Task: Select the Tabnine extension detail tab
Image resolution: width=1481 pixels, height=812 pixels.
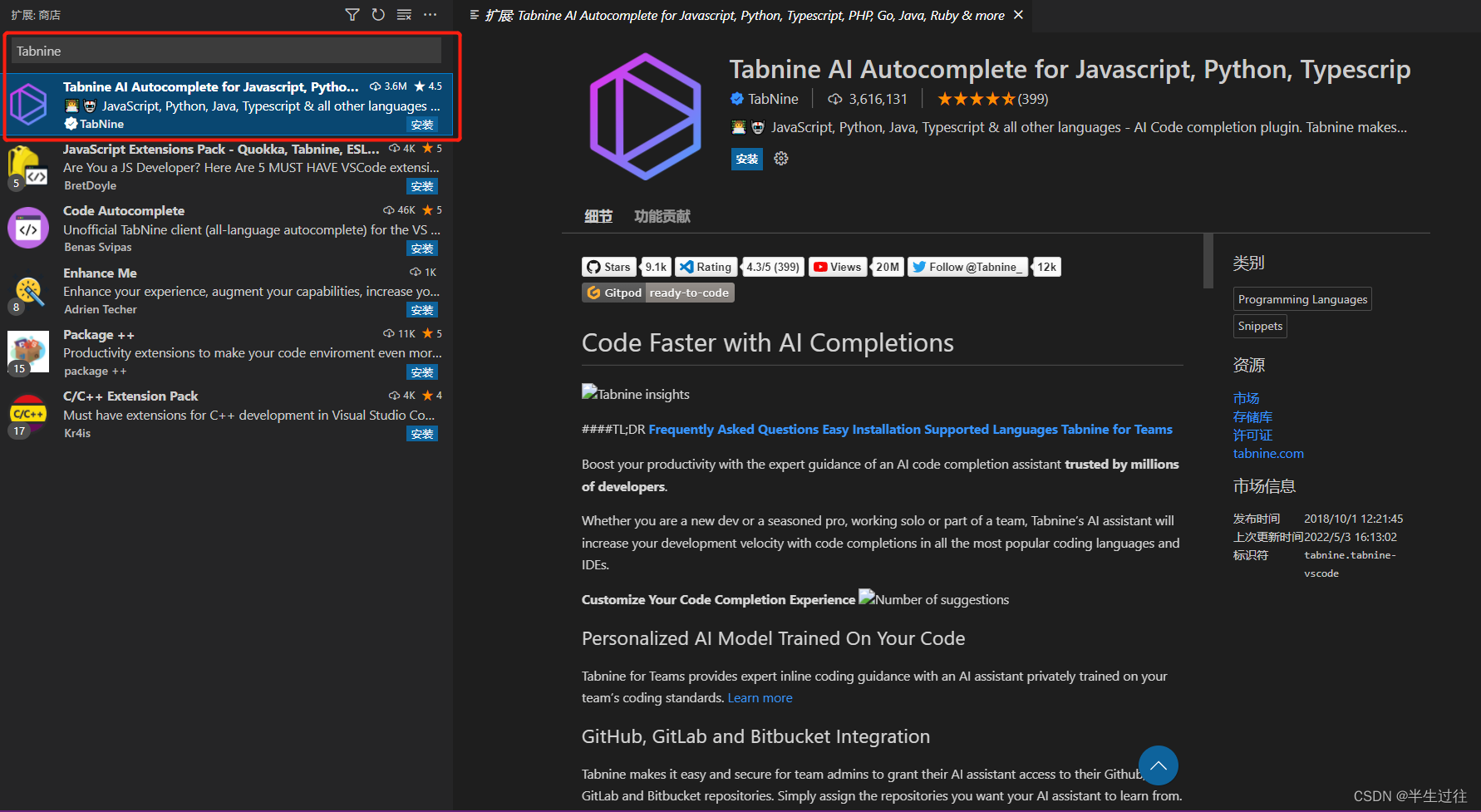Action: pyautogui.click(x=744, y=15)
